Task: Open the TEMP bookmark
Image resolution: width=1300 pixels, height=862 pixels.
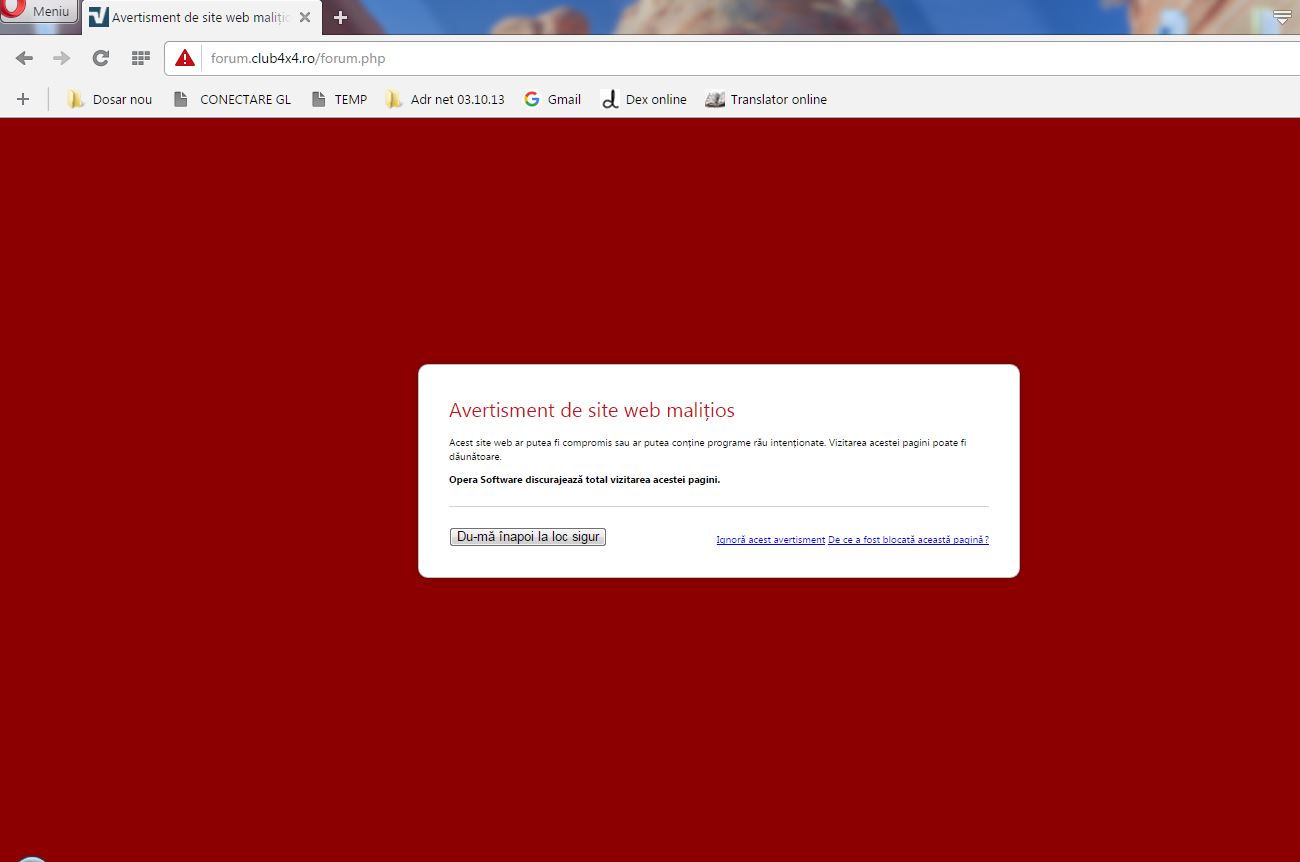Action: 340,99
